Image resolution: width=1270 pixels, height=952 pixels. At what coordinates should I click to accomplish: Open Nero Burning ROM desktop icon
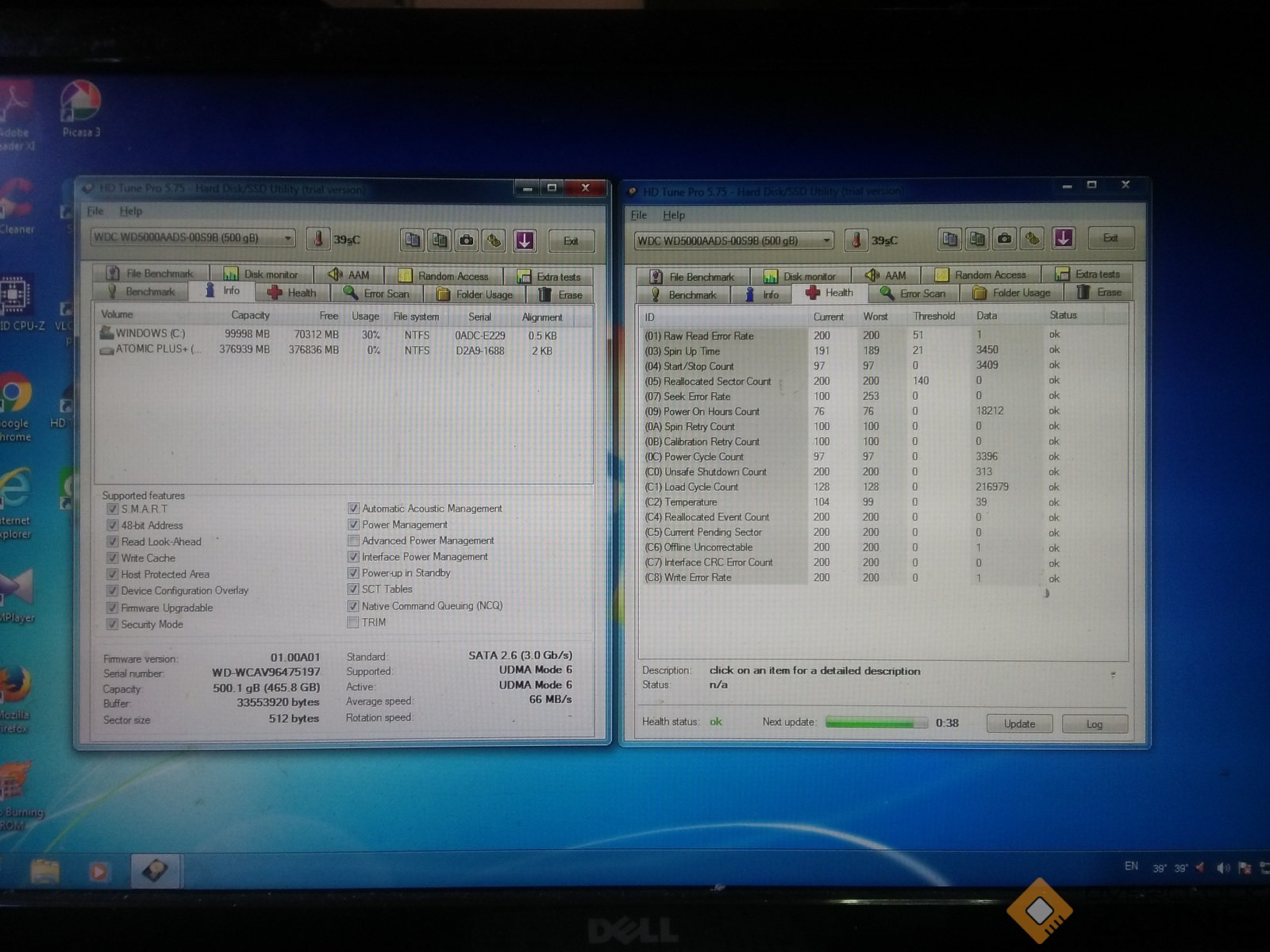point(17,796)
